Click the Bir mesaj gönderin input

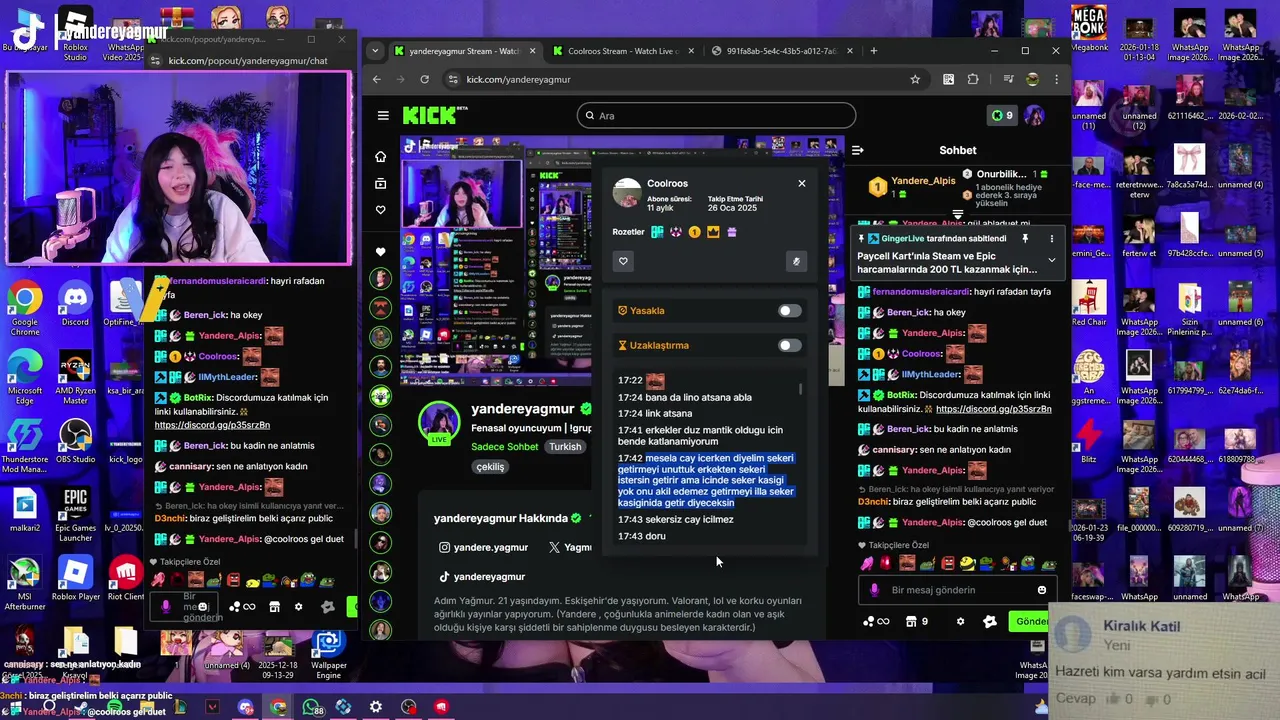coord(958,590)
